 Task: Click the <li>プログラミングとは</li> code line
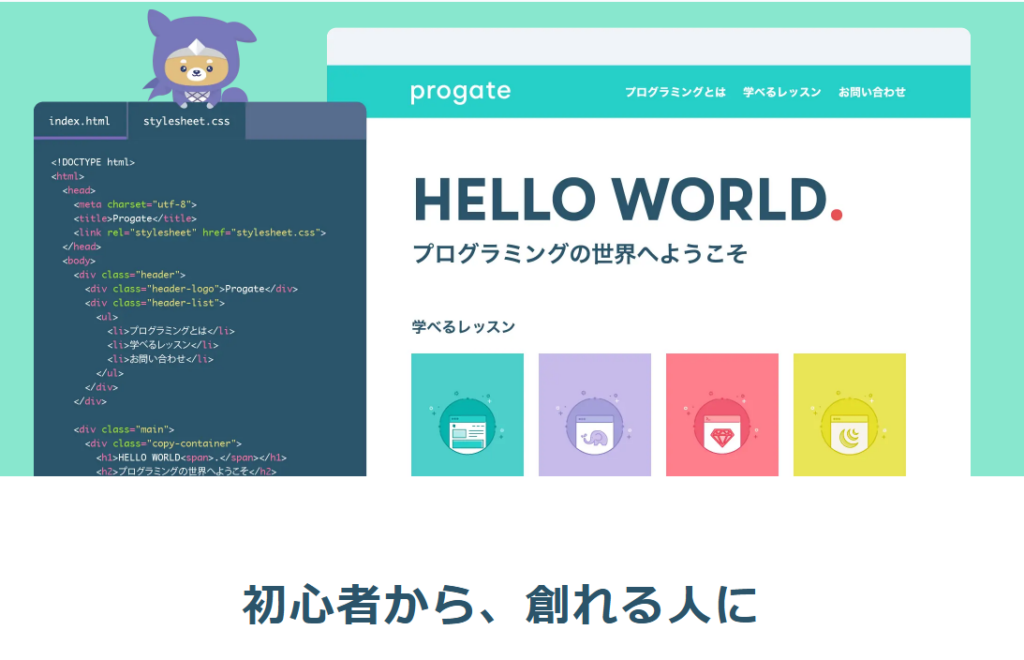(x=171, y=331)
